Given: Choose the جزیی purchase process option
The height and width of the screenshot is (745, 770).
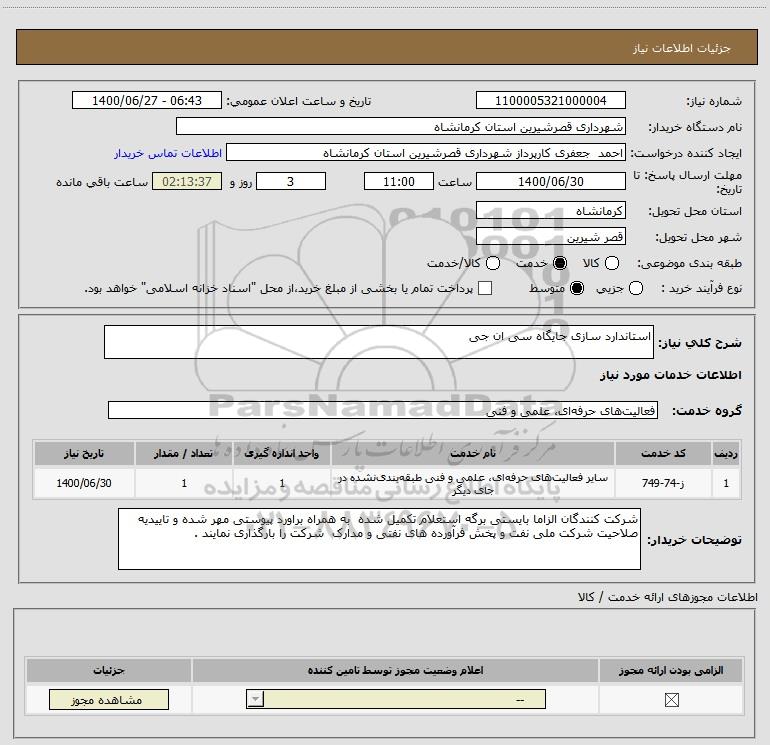Looking at the screenshot, I should 635,288.
